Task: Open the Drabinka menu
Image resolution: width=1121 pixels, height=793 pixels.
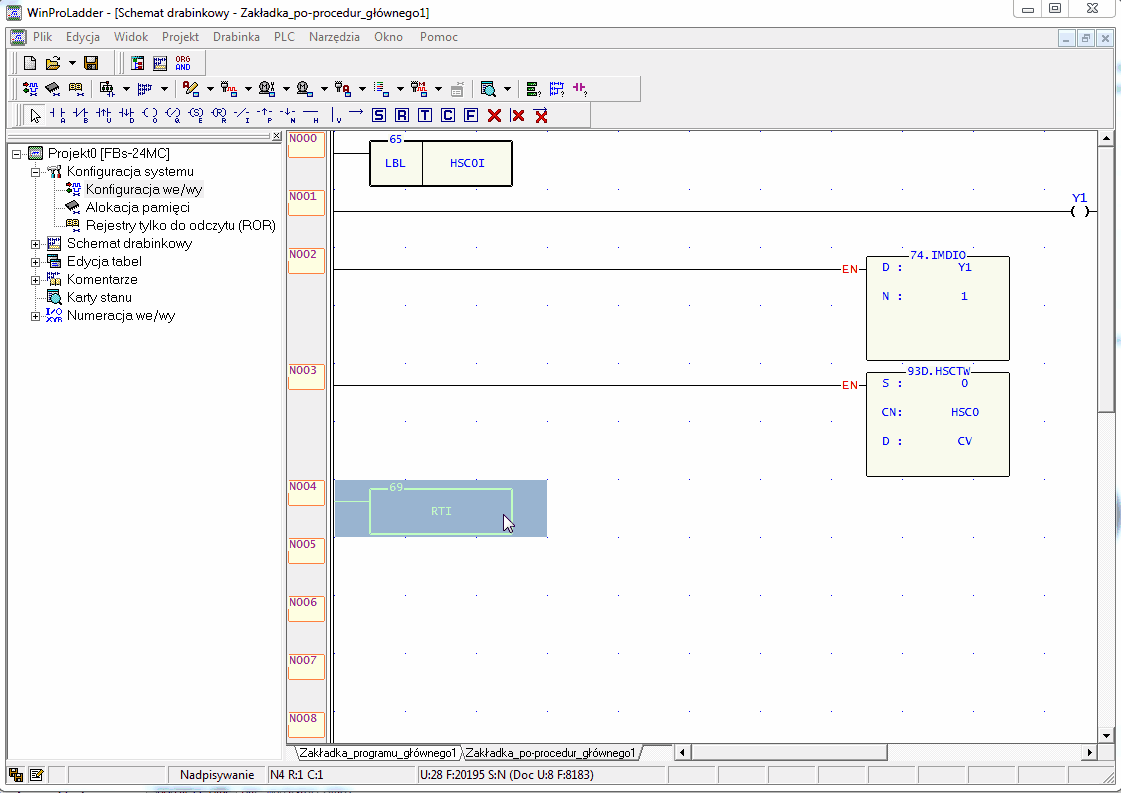Action: pyautogui.click(x=236, y=36)
